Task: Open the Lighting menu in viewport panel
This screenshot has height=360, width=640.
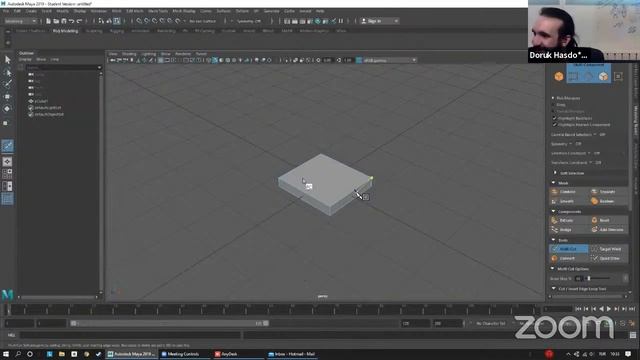Action: pyautogui.click(x=149, y=54)
